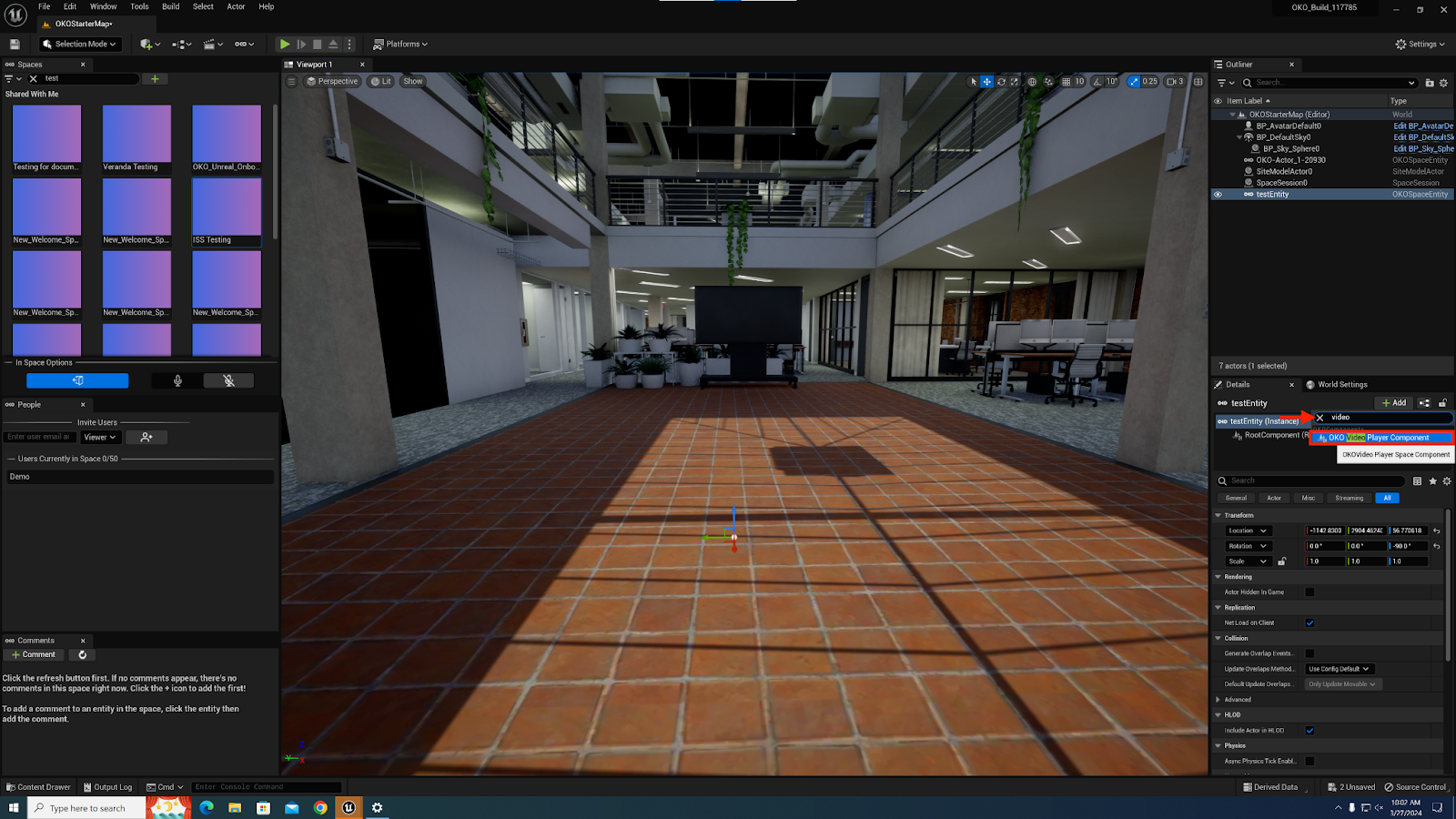1456x819 pixels.
Task: Click the invite user icon button
Action: click(x=147, y=437)
